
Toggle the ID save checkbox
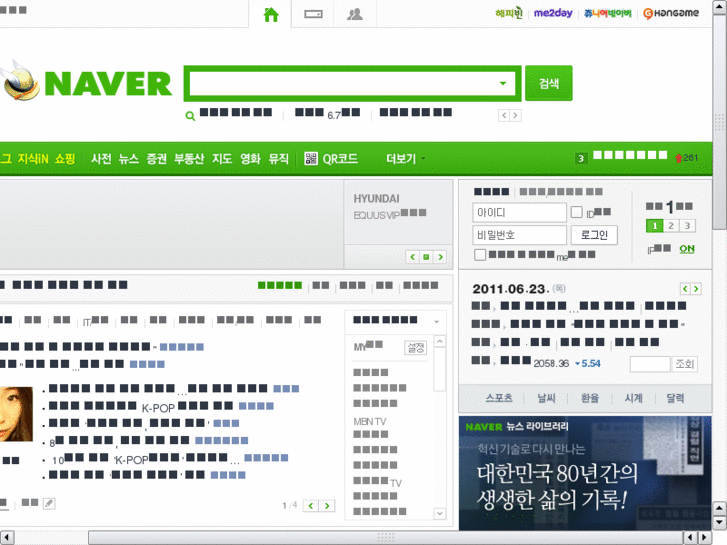(576, 212)
